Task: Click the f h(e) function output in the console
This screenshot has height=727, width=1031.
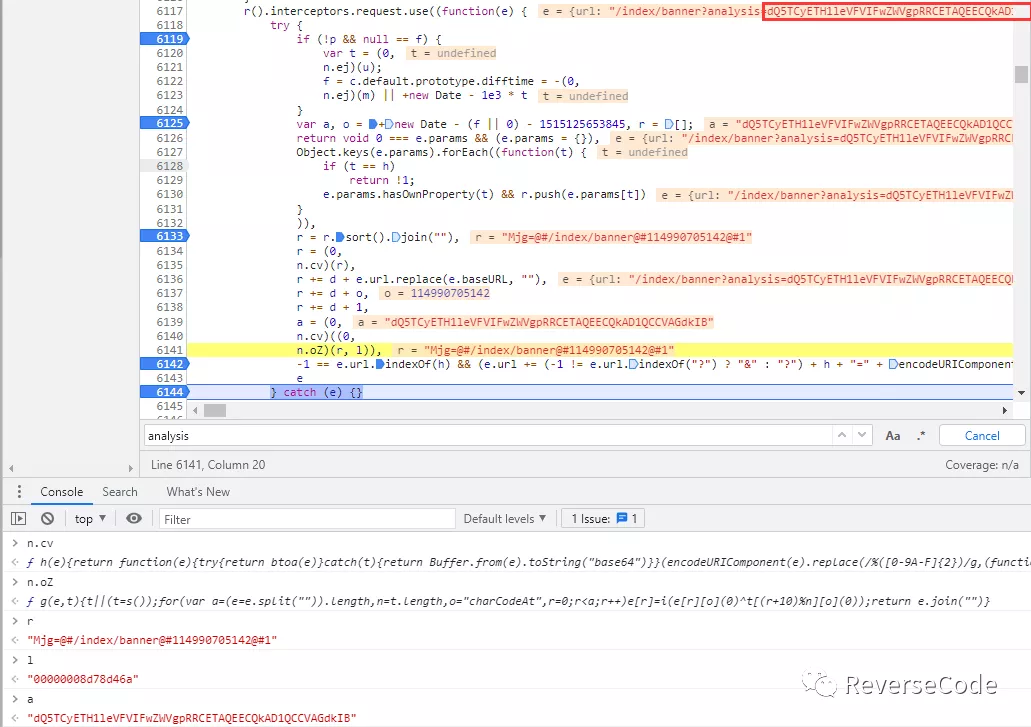Action: pos(529,562)
